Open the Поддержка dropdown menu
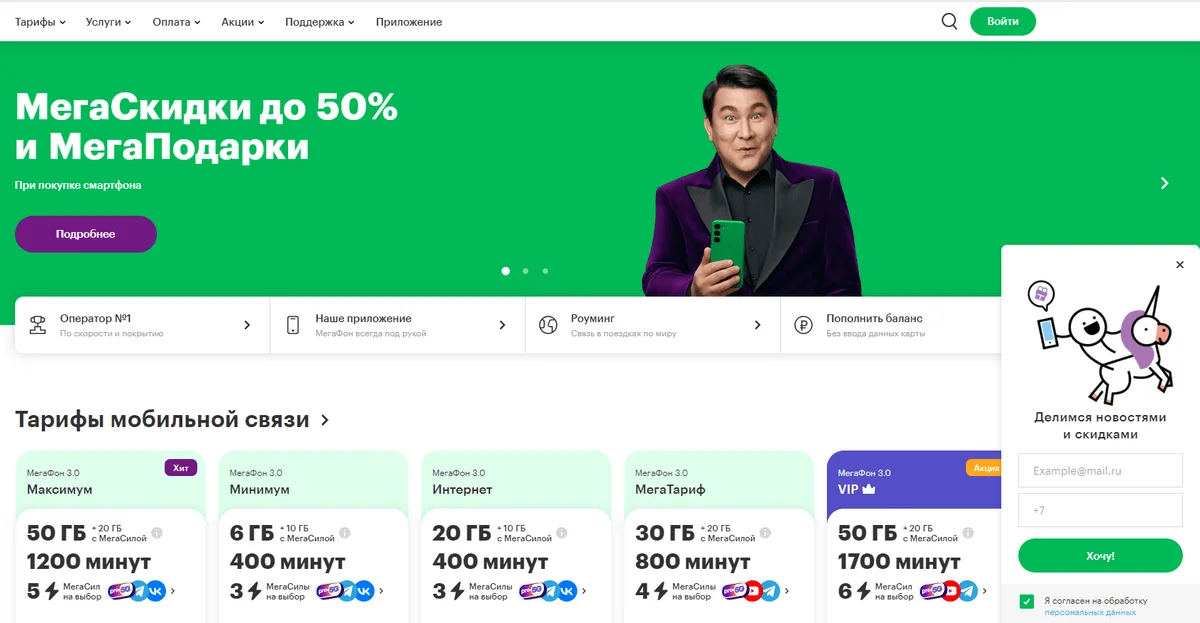The width and height of the screenshot is (1200, 623). pyautogui.click(x=319, y=22)
